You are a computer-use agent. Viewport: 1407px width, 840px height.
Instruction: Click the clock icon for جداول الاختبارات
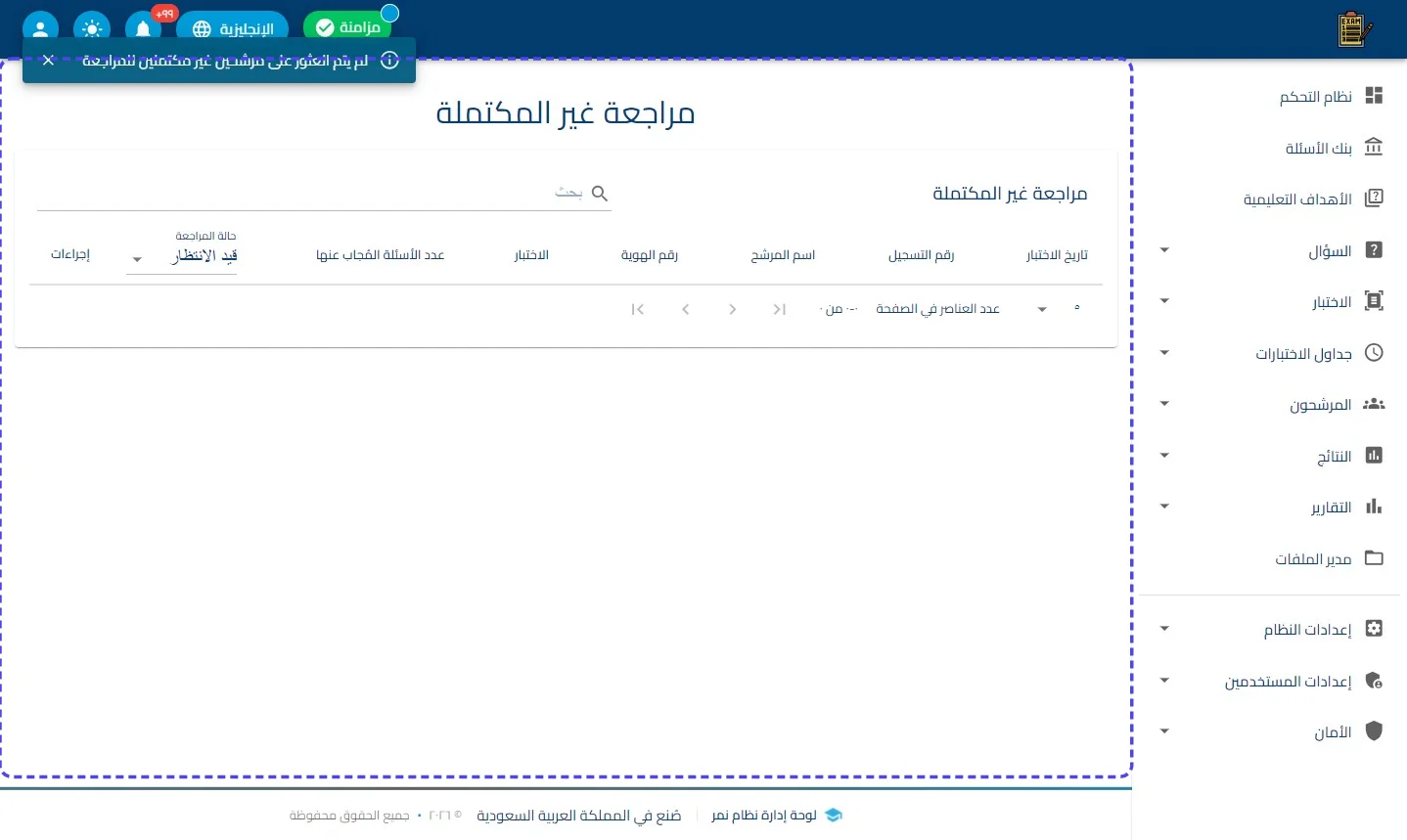point(1374,353)
